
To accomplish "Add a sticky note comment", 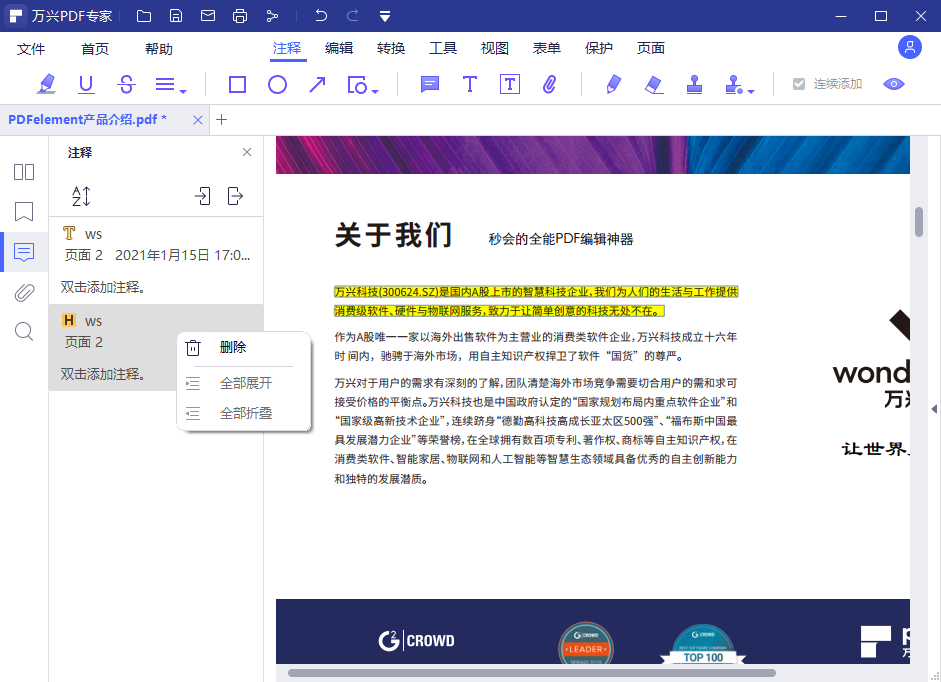I will 430,84.
